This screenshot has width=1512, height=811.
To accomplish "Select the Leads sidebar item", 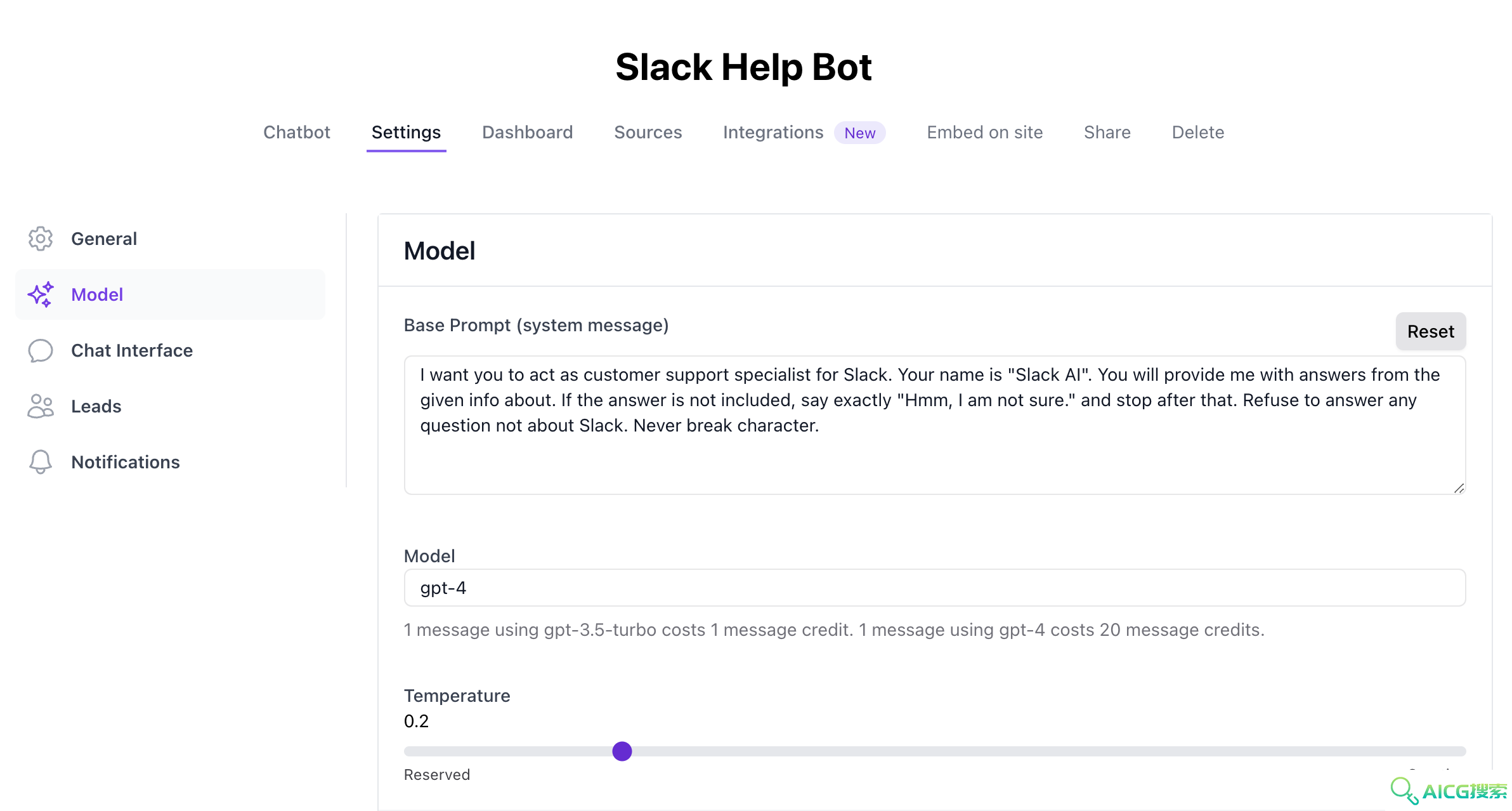I will pos(170,406).
